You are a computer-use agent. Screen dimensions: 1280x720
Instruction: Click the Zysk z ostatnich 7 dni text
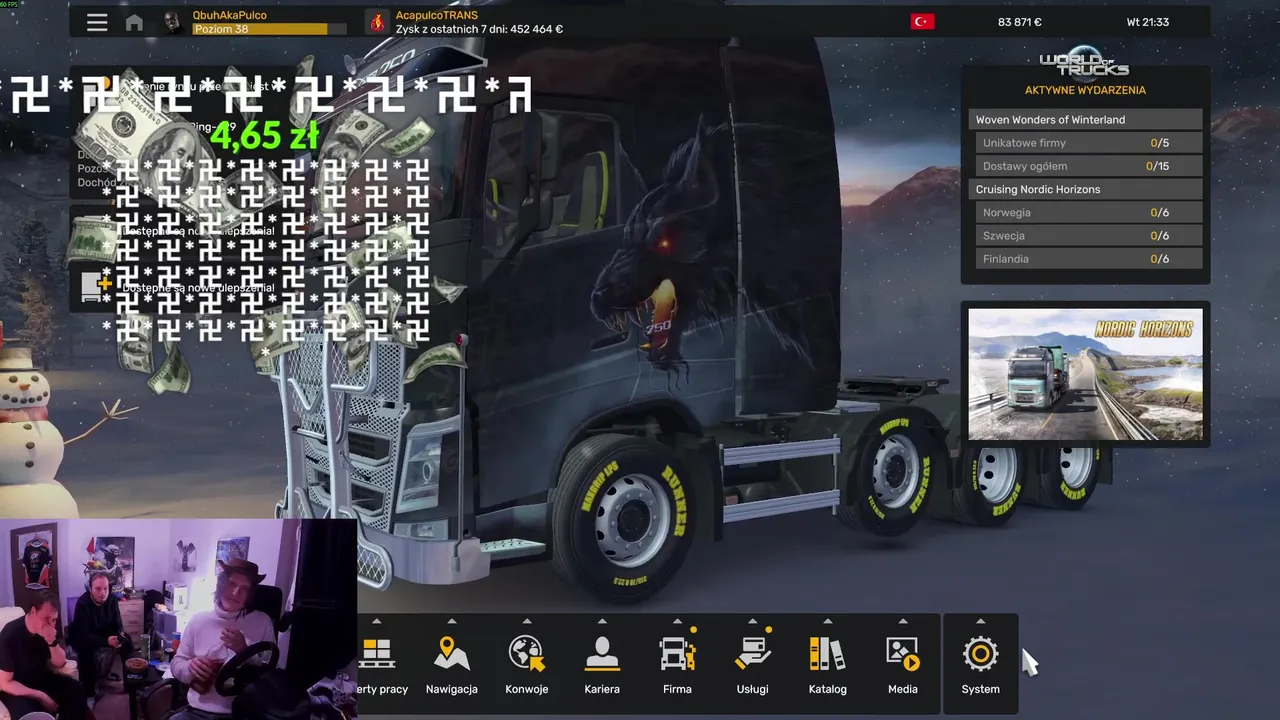click(x=479, y=29)
